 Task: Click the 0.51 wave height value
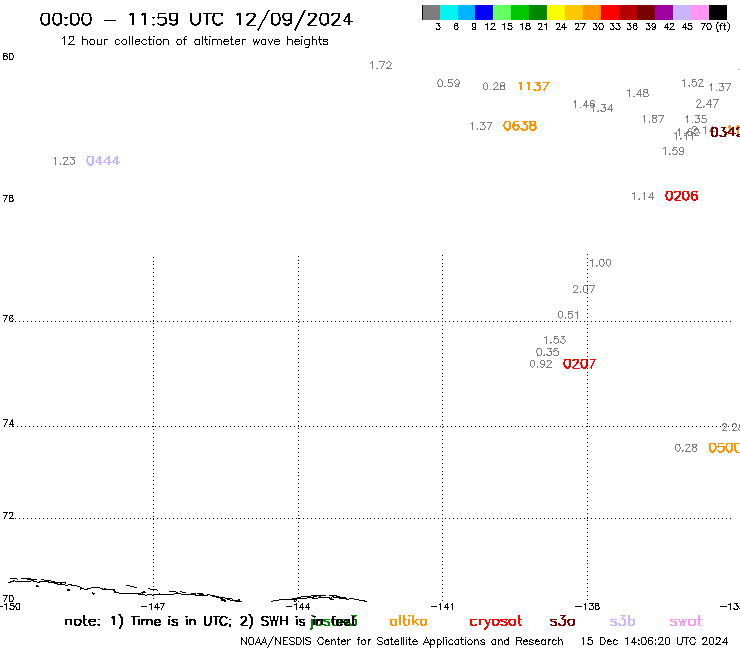tap(568, 315)
